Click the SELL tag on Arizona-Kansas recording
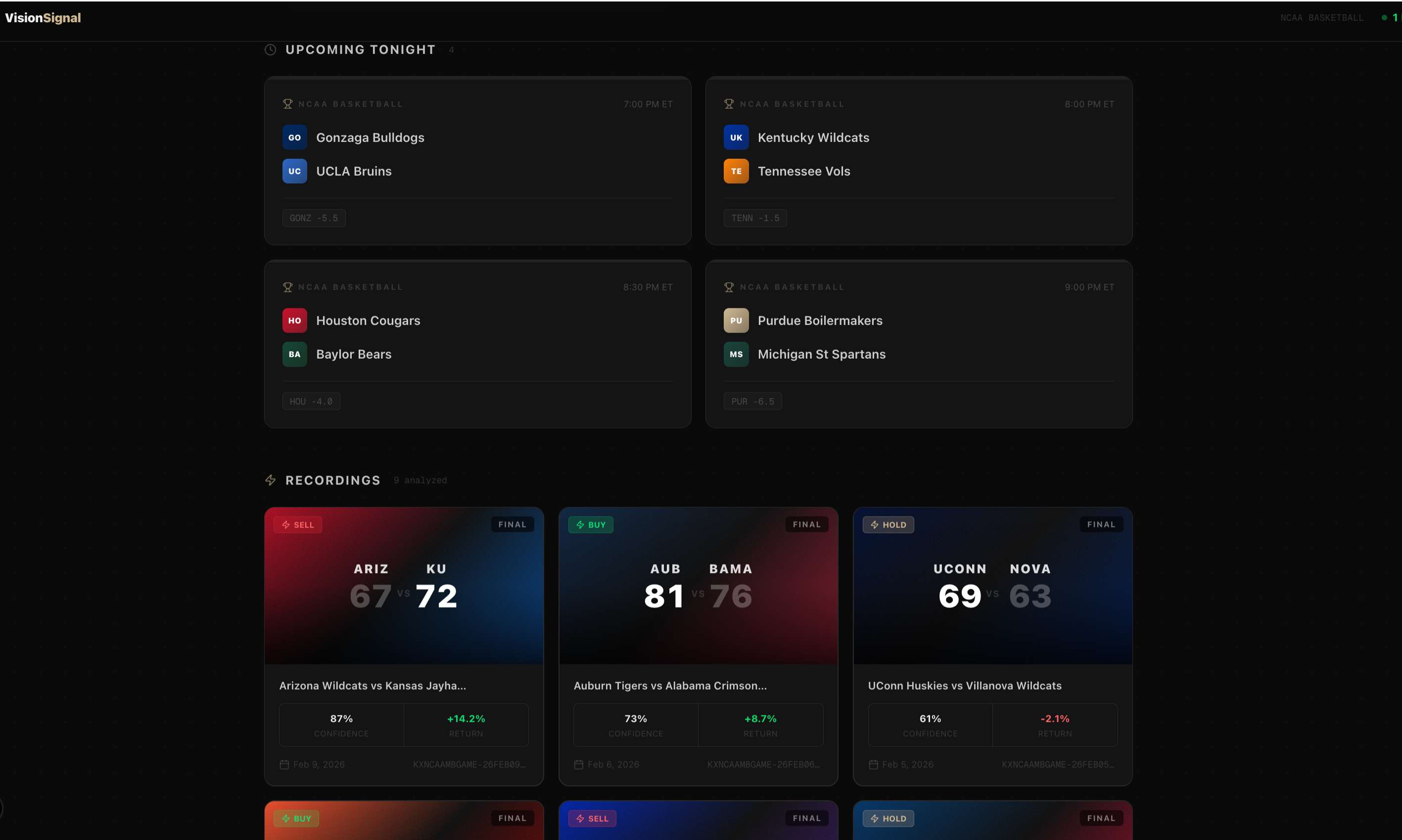Viewport: 1402px width, 840px height. 298,525
